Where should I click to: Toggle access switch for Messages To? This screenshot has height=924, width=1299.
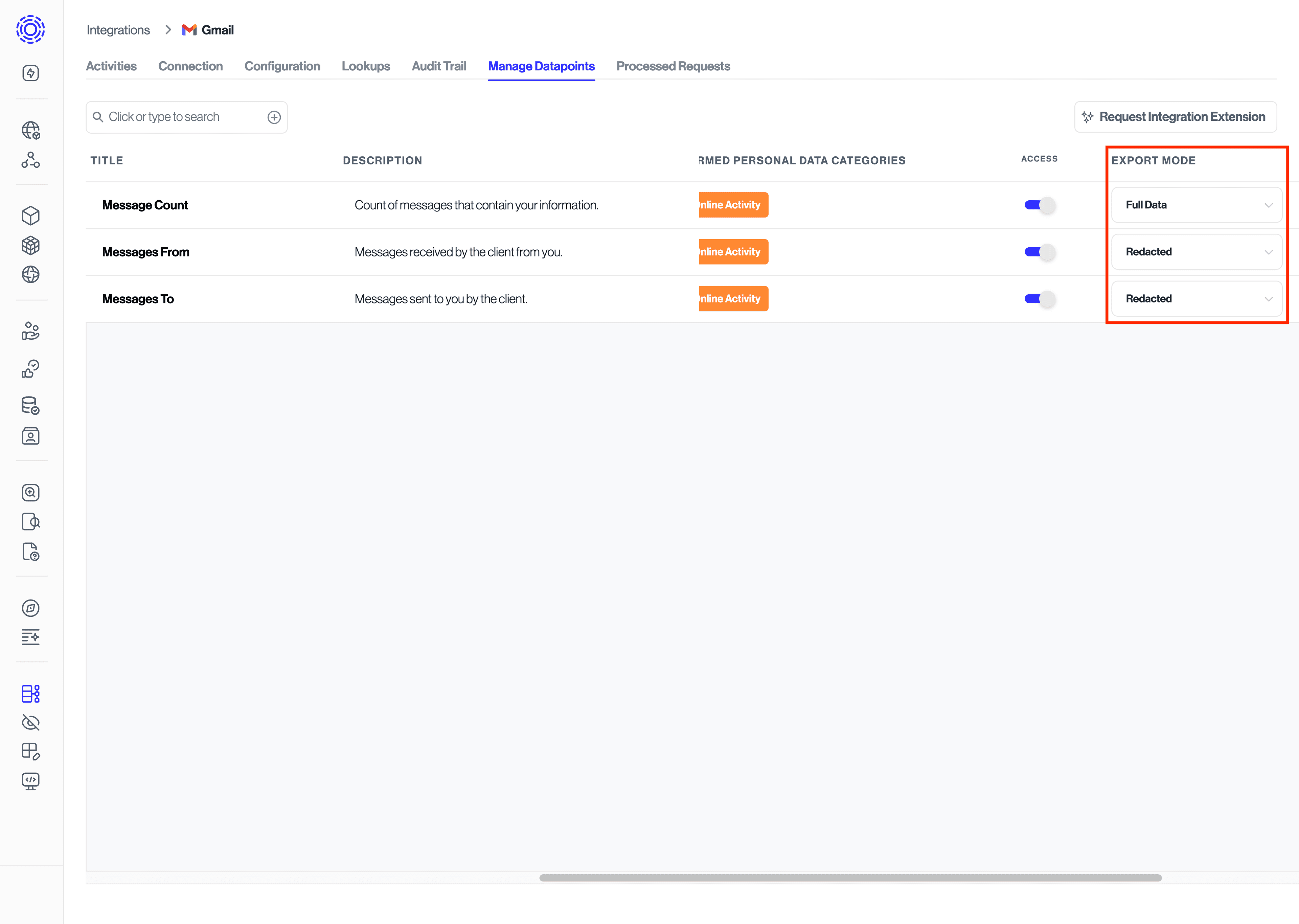pos(1040,298)
